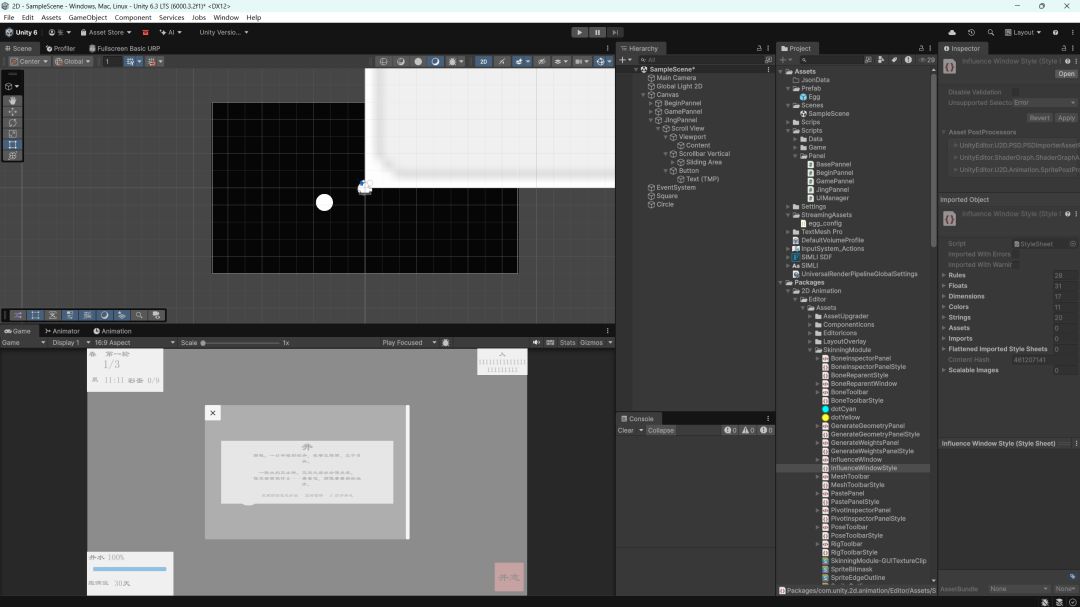
Task: Expand the BeginPannel hierarchy item
Action: [x=651, y=103]
